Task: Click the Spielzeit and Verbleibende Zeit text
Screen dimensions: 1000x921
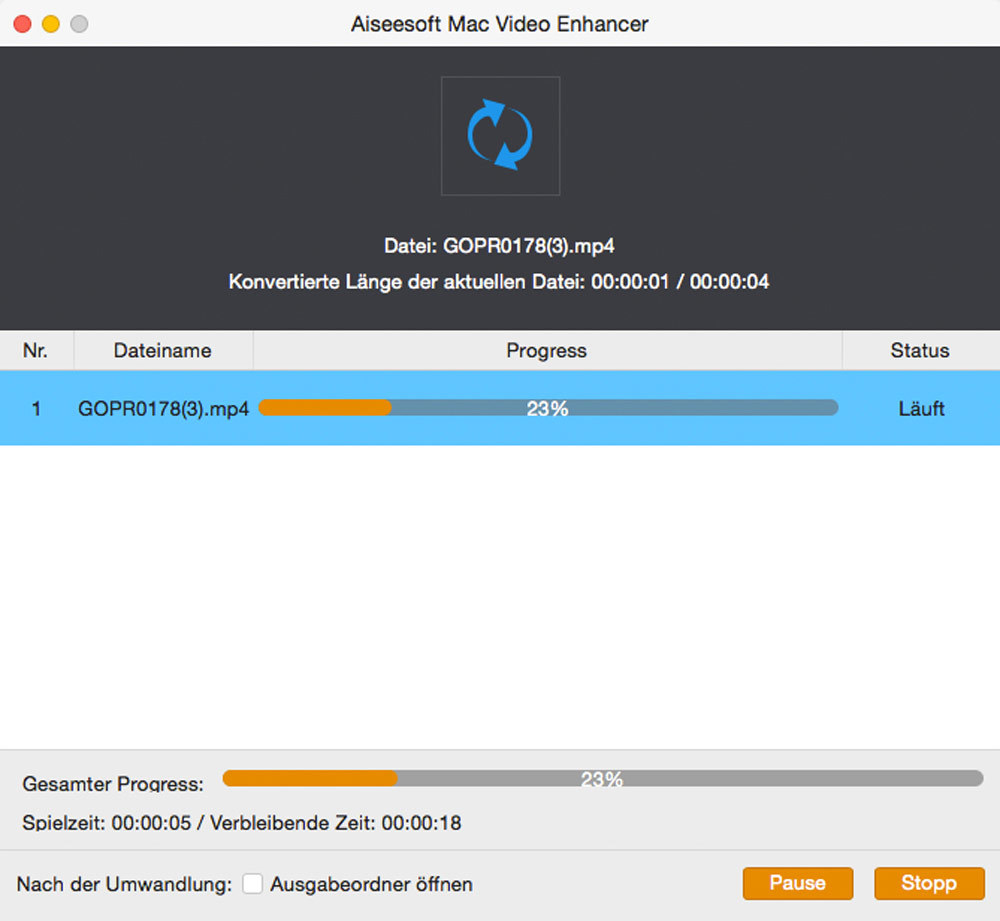Action: coord(242,823)
